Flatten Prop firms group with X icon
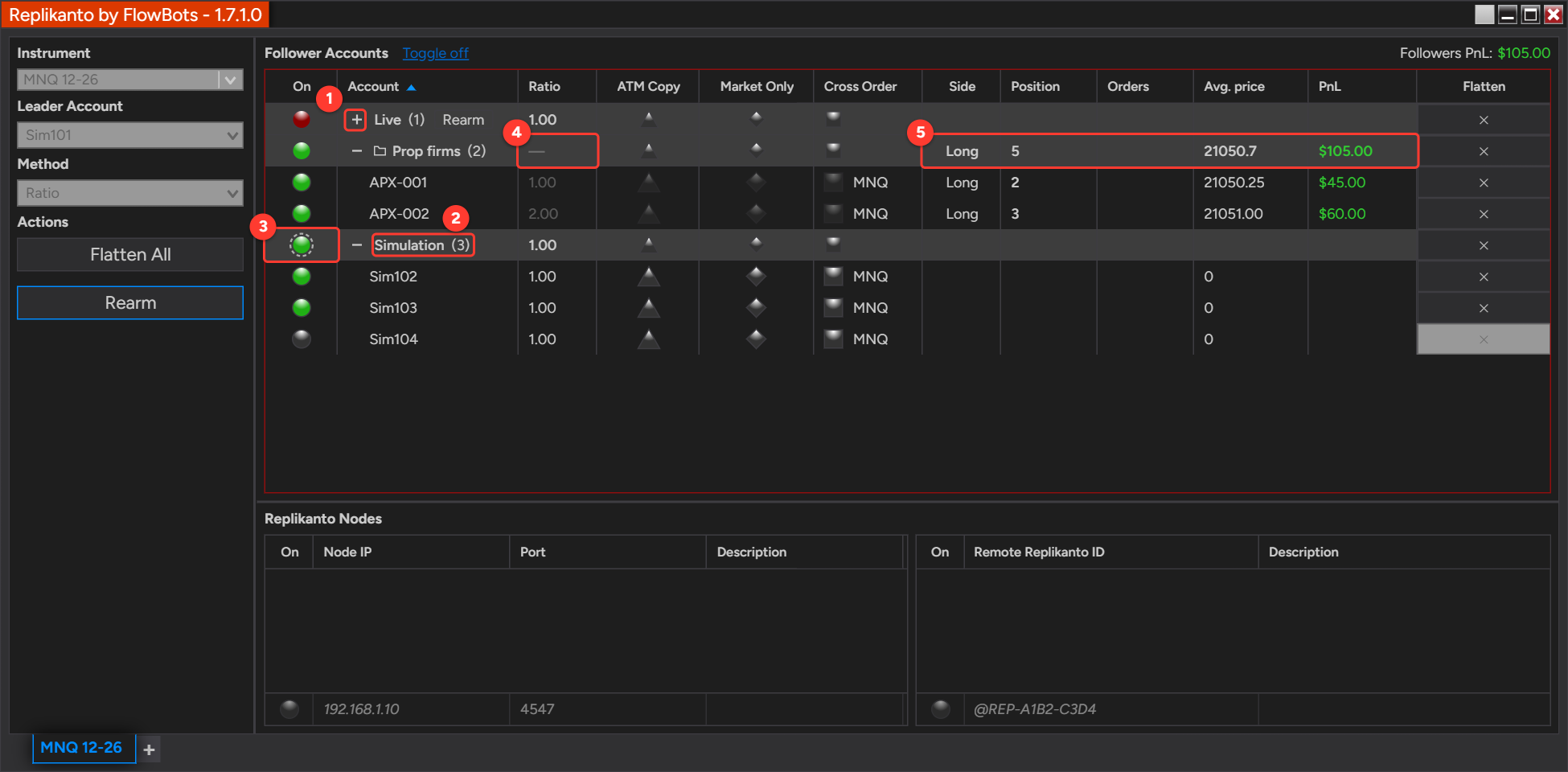 [1484, 151]
